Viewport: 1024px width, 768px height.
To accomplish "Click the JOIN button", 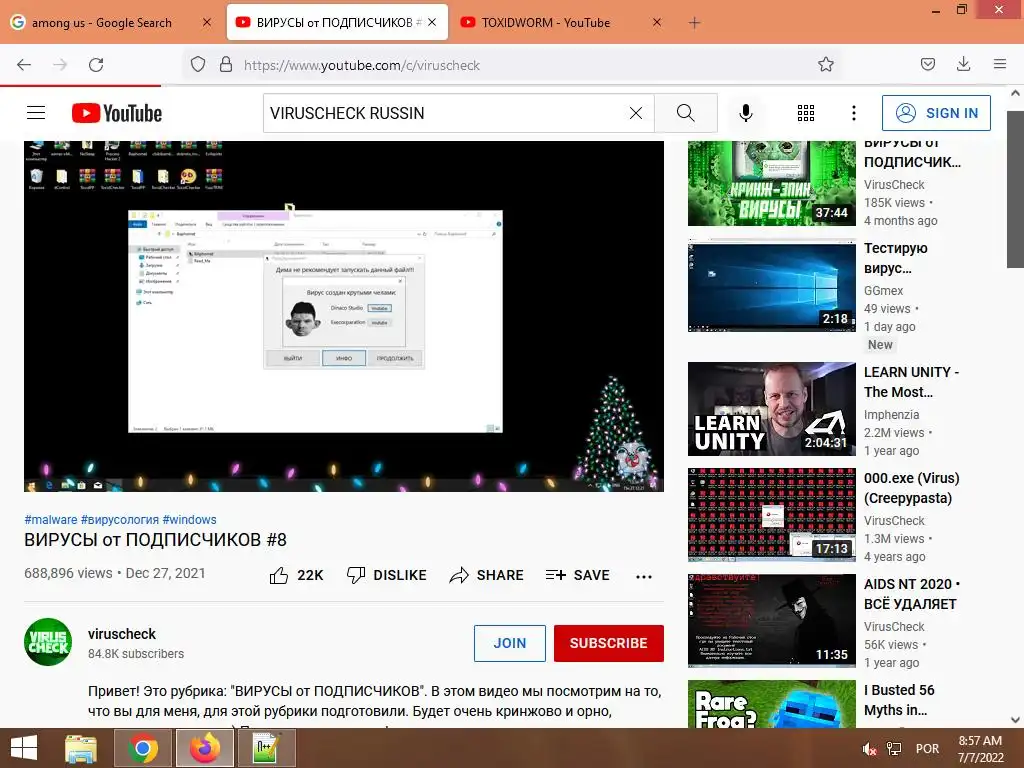I will point(509,643).
